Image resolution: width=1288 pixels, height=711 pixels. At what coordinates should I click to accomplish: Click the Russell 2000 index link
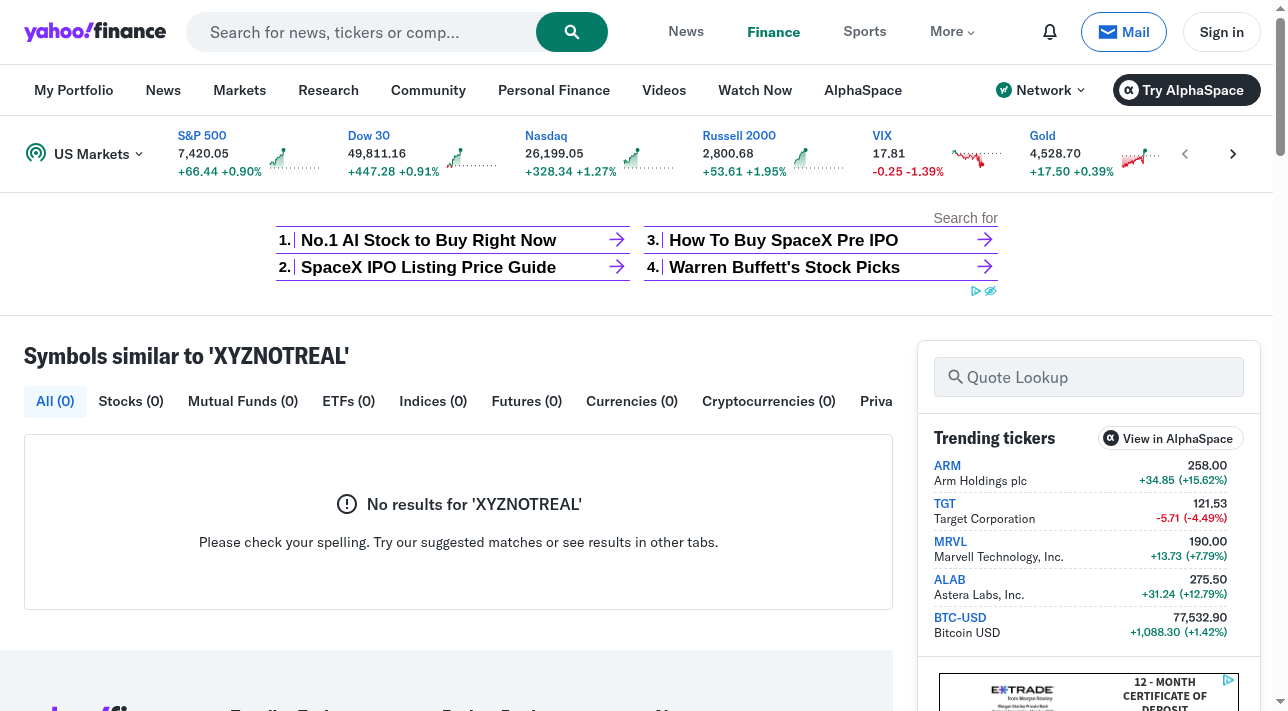[740, 135]
